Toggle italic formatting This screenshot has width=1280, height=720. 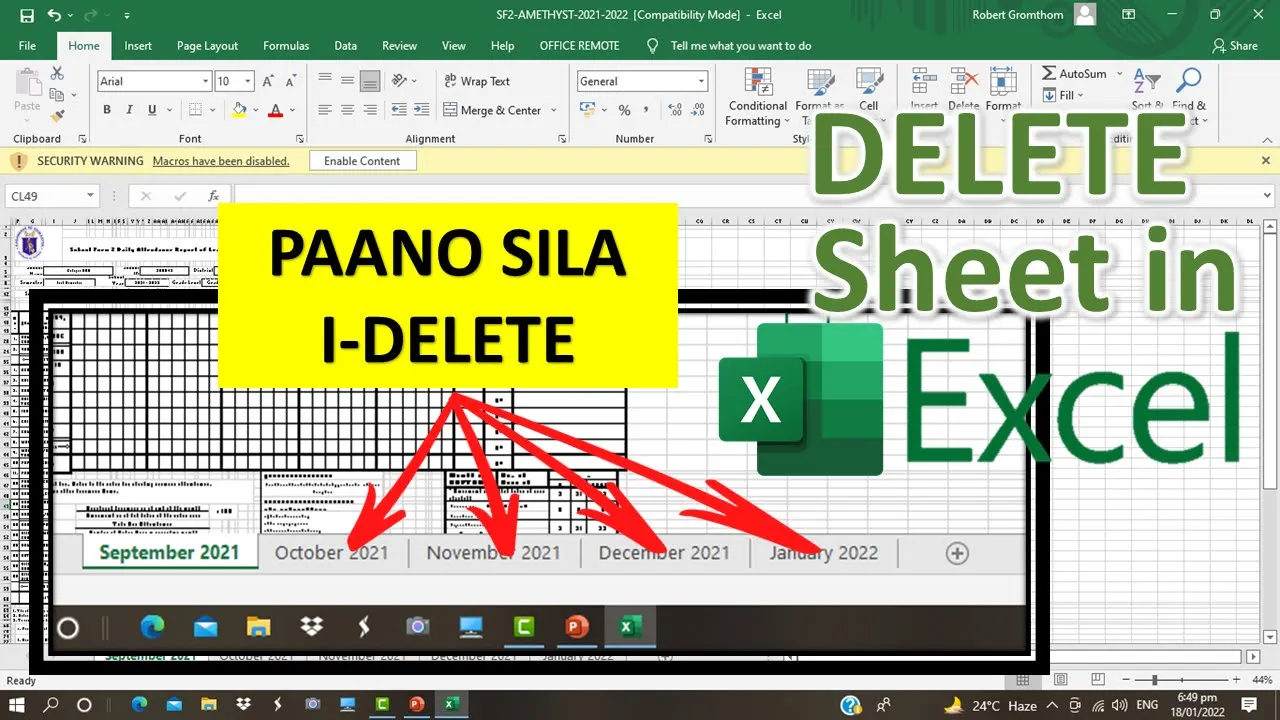[130, 110]
